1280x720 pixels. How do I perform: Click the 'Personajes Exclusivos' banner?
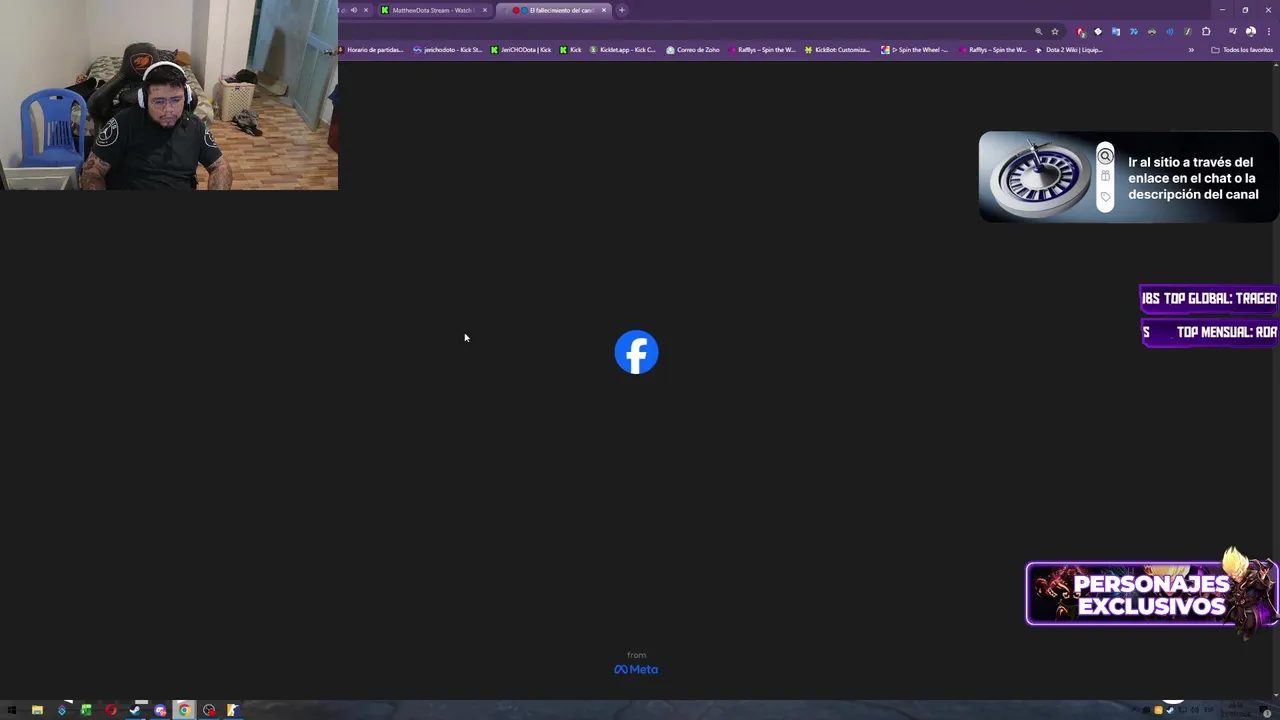1152,594
